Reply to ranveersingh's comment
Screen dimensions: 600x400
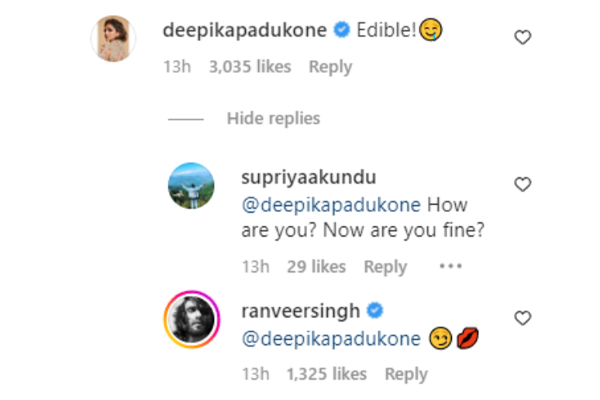[406, 374]
